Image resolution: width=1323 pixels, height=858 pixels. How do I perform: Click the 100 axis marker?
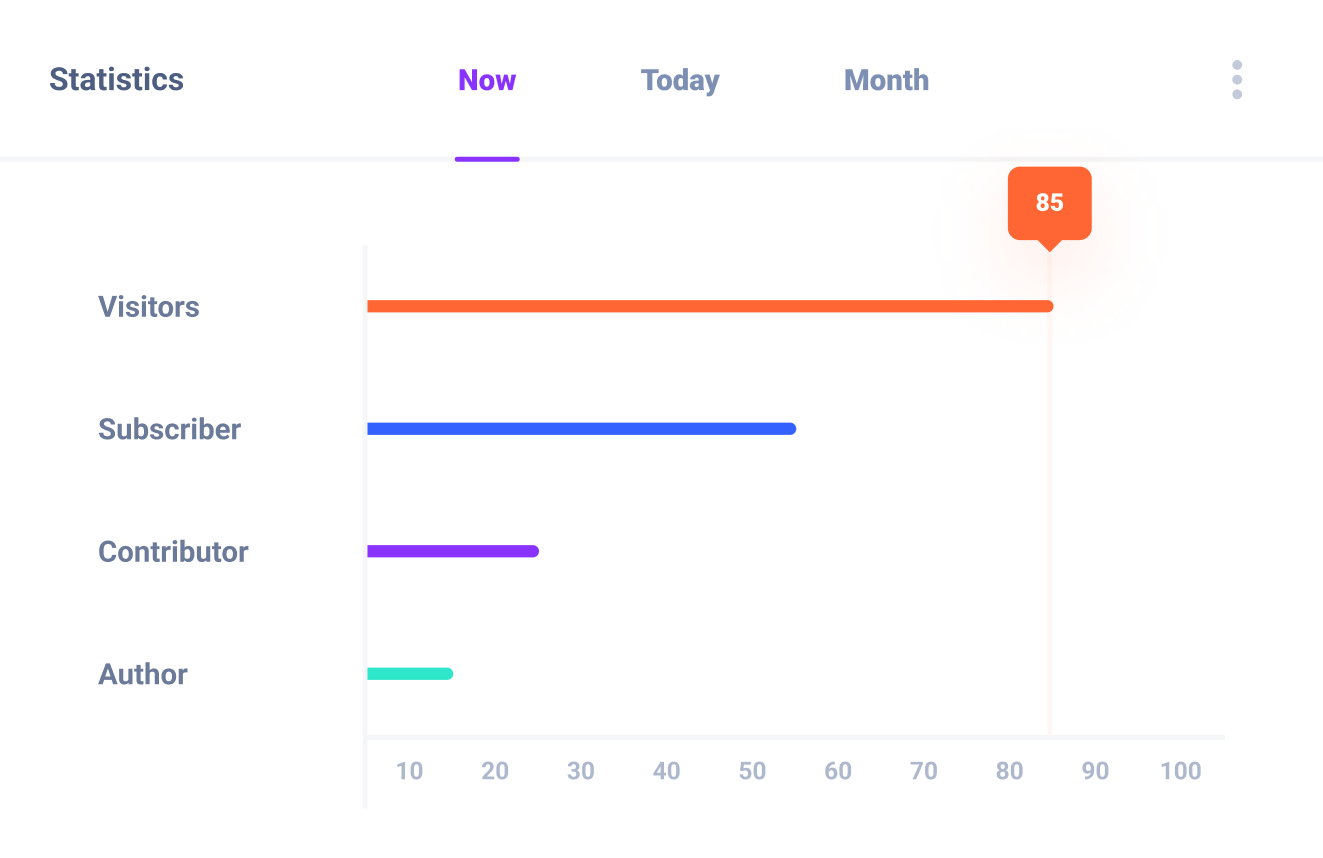tap(1180, 771)
